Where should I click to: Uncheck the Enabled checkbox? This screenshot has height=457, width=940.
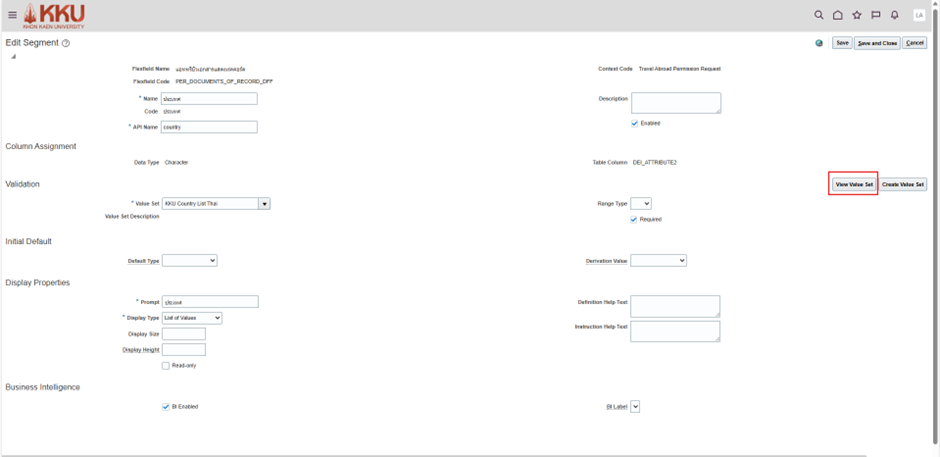[x=635, y=123]
